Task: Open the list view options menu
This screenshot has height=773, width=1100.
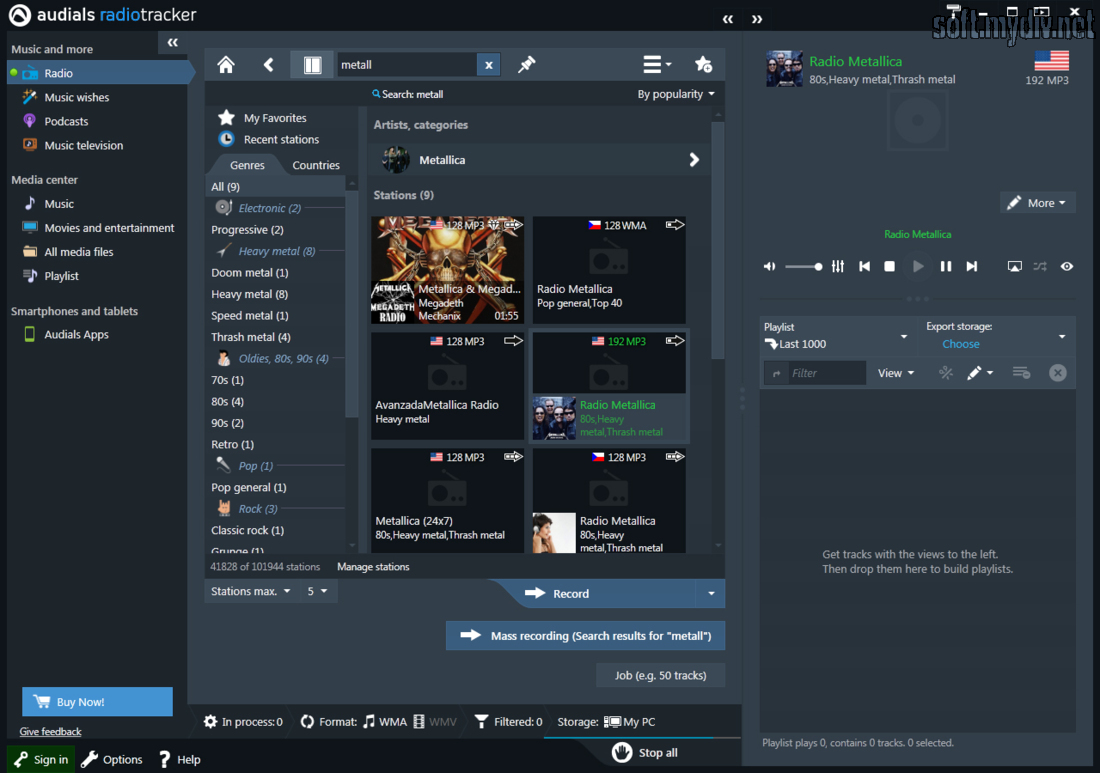Action: point(657,65)
